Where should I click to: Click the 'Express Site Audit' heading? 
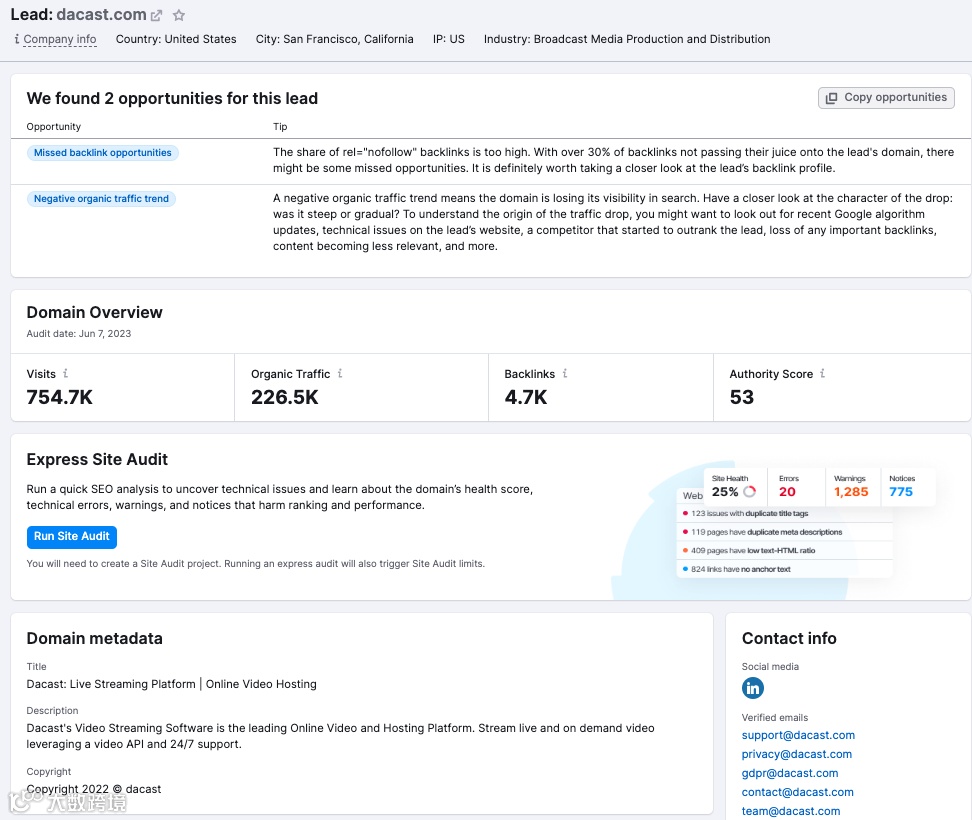[x=97, y=459]
